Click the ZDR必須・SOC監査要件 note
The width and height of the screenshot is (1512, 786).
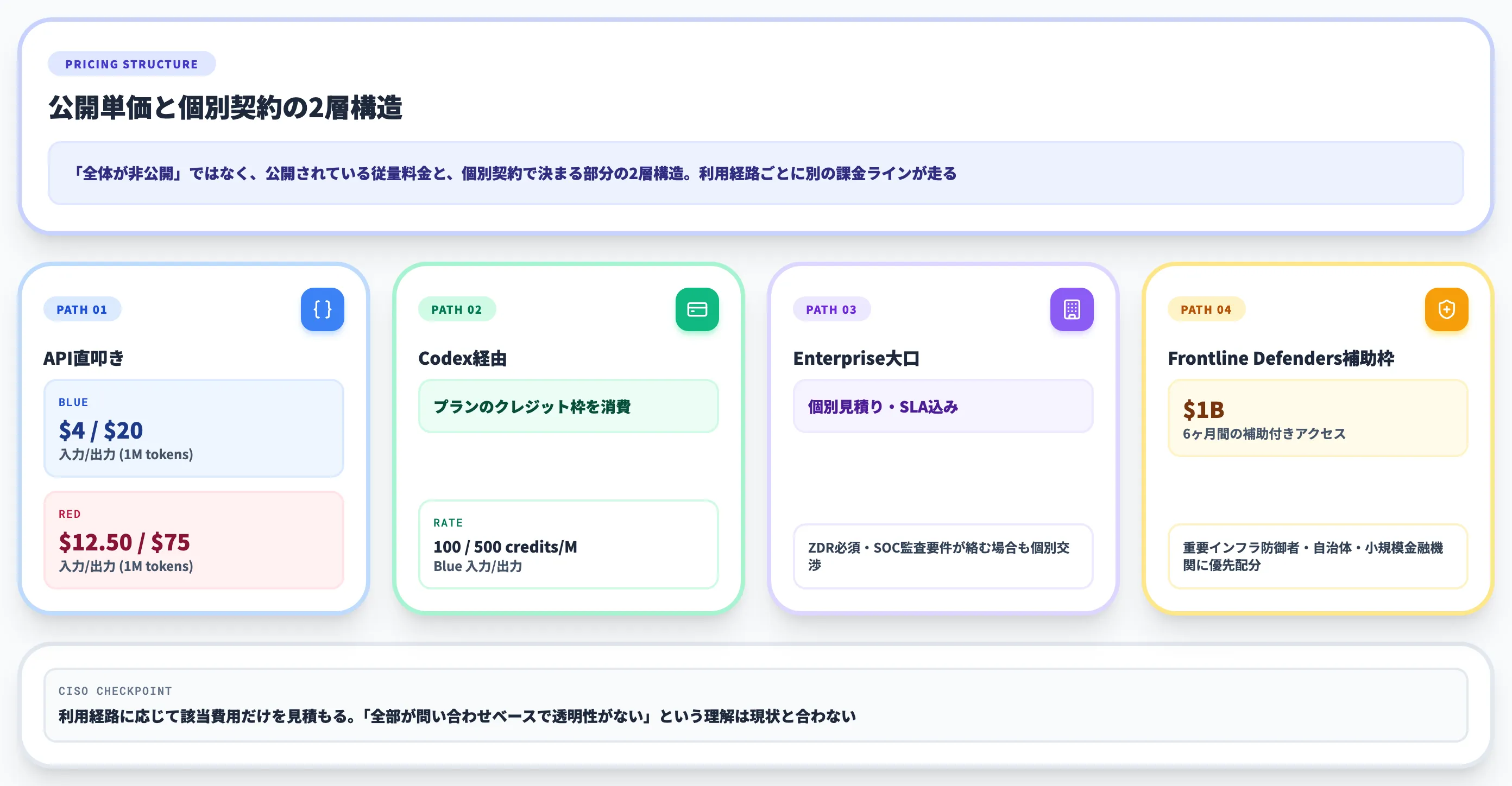coord(943,556)
